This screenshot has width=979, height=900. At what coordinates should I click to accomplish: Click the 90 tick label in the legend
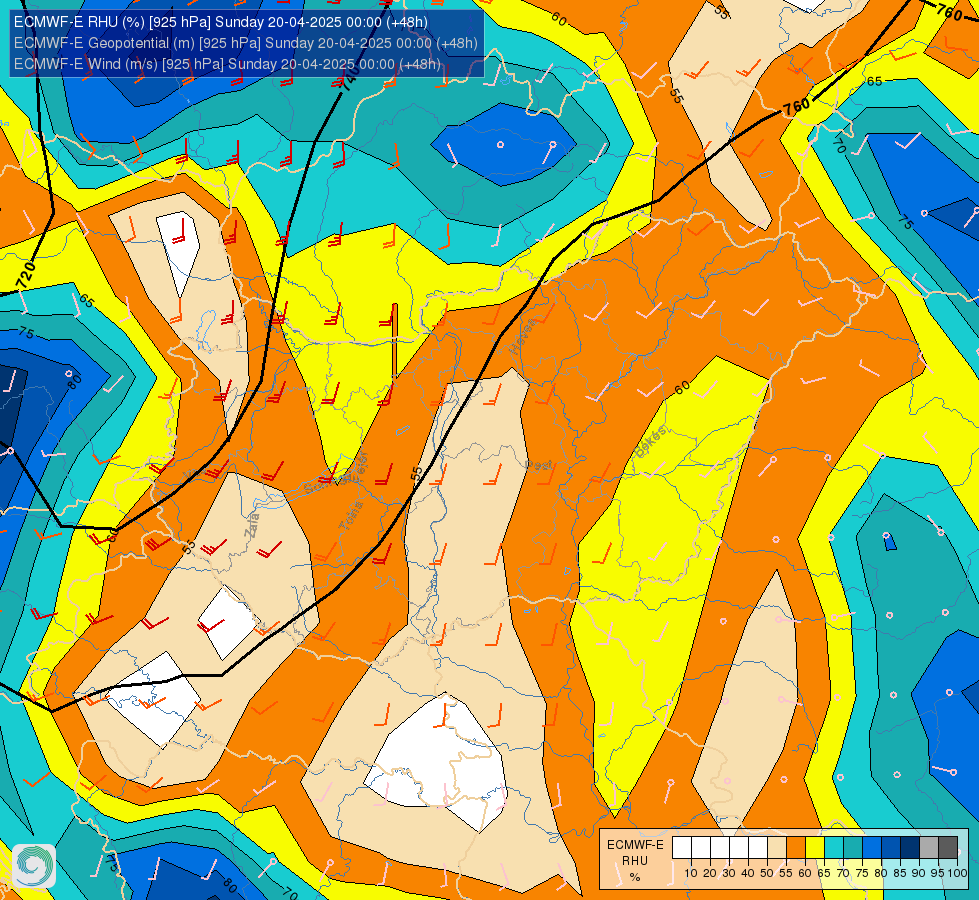pyautogui.click(x=918, y=873)
